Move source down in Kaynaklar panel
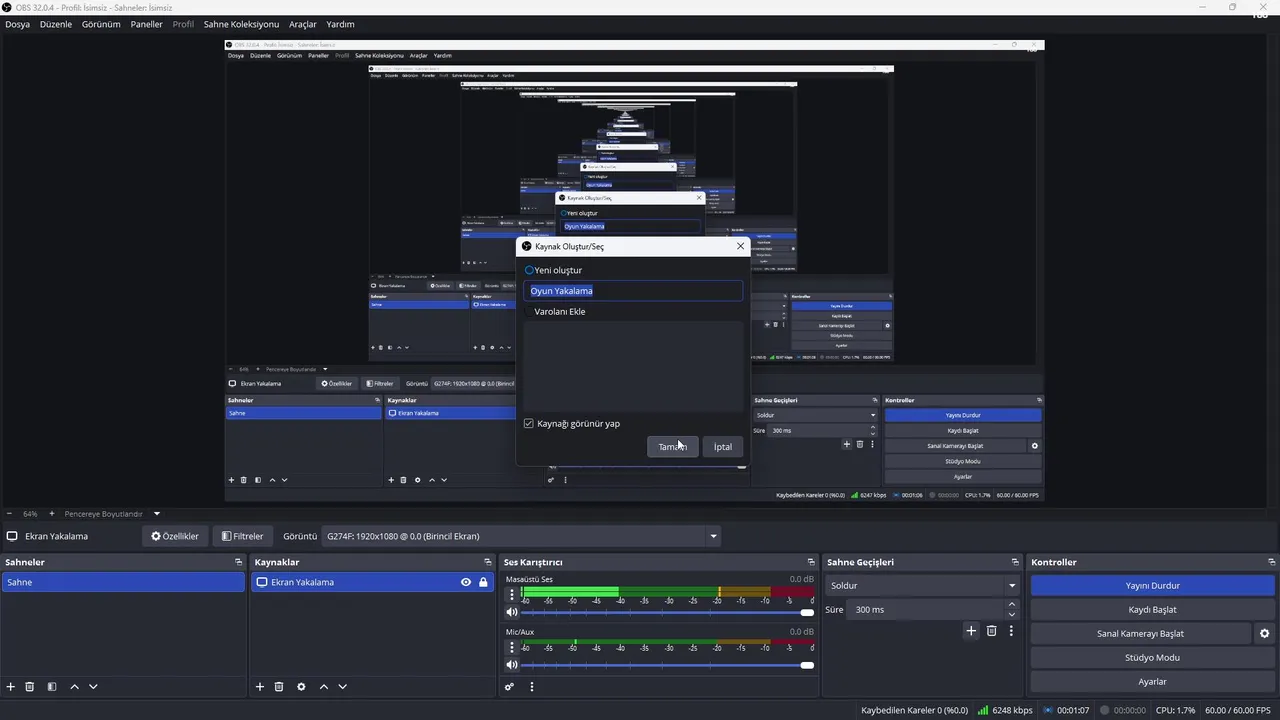This screenshot has height=720, width=1280. click(x=342, y=687)
